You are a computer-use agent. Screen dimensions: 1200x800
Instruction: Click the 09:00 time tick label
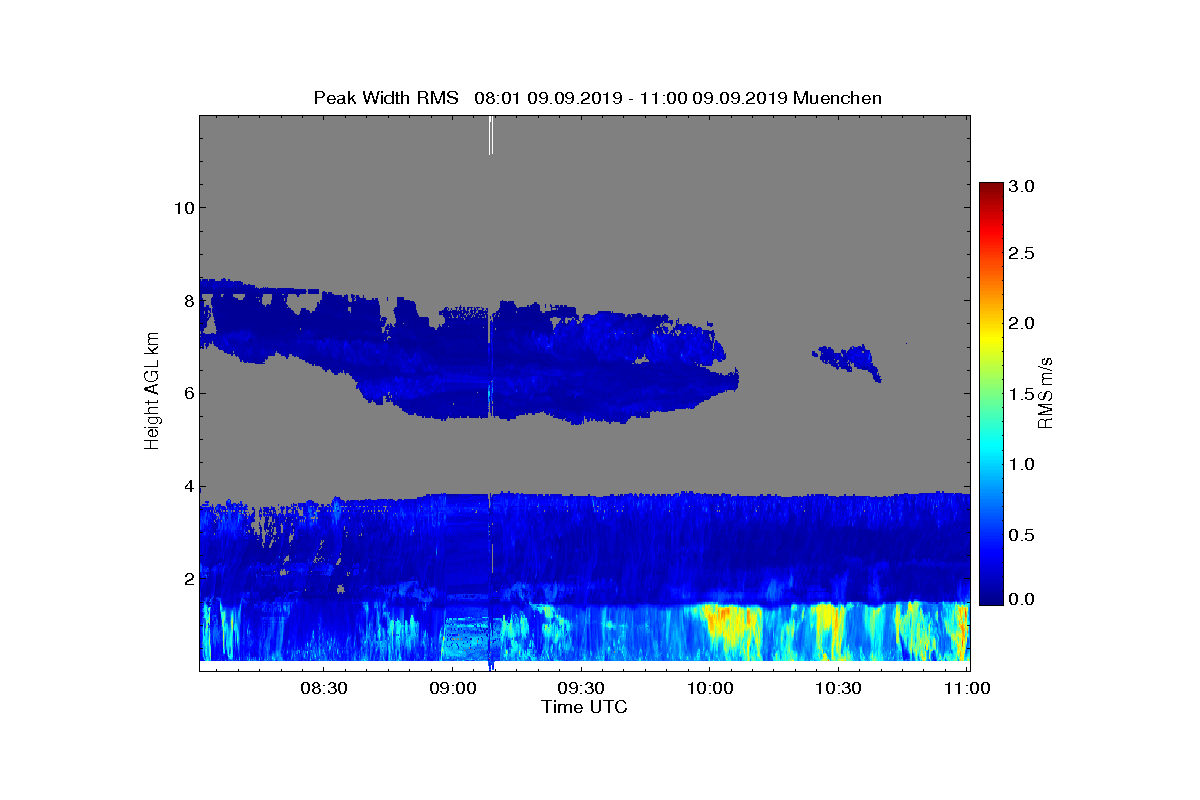click(x=452, y=688)
